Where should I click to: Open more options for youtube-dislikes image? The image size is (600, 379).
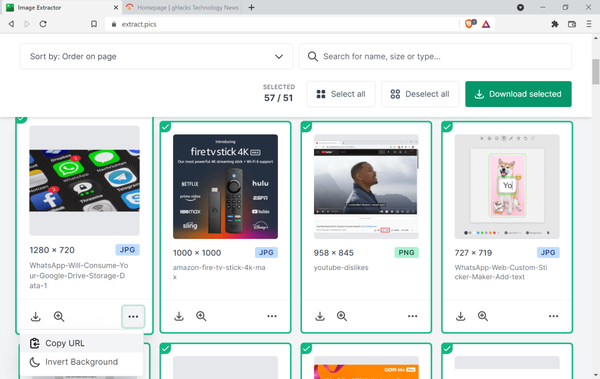[412, 316]
